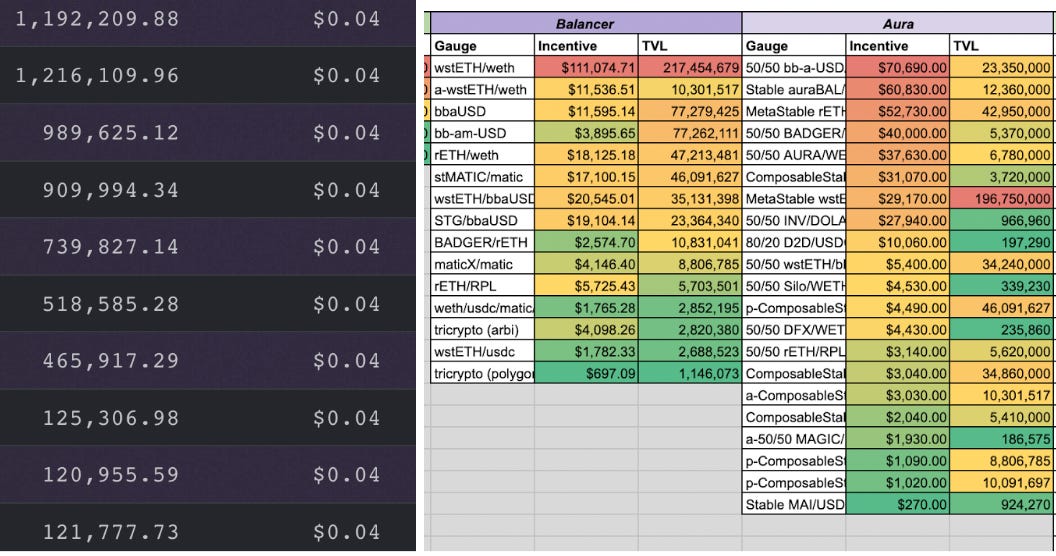Click the 989,625.12 value in dark table
Screen dimensions: 1056x556
(x=111, y=133)
